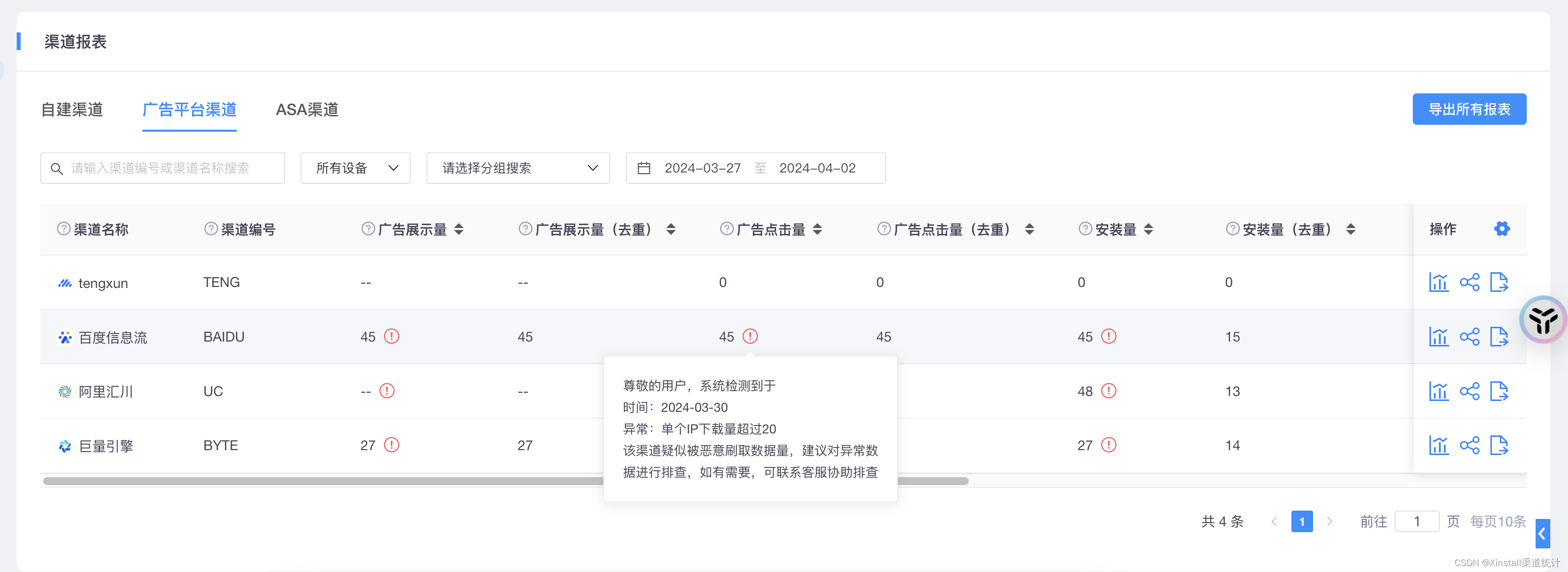Open 每页10条 page size selector
The height and width of the screenshot is (572, 1568).
pos(1497,521)
